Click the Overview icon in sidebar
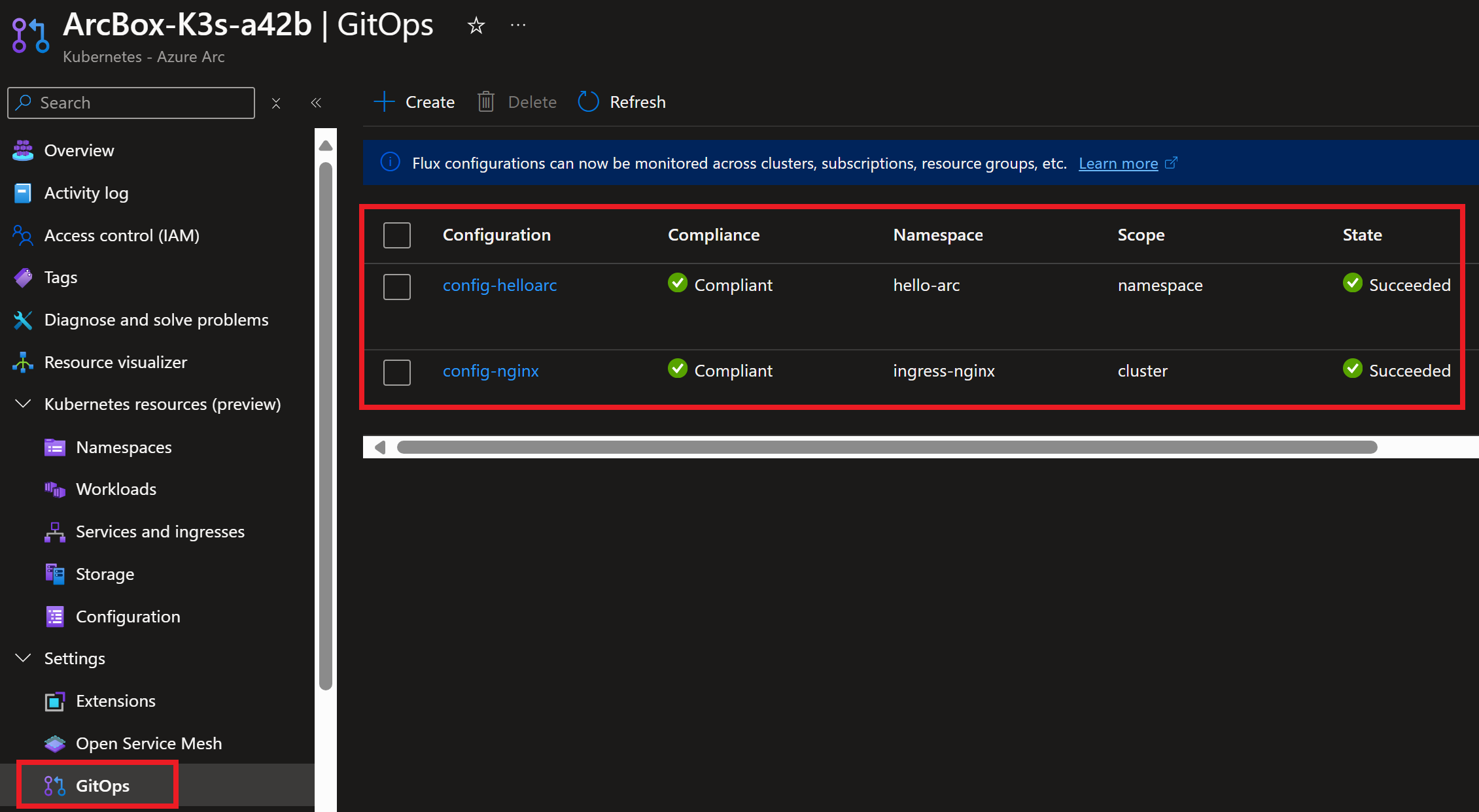Screen dimensions: 1479x812 coord(23,150)
